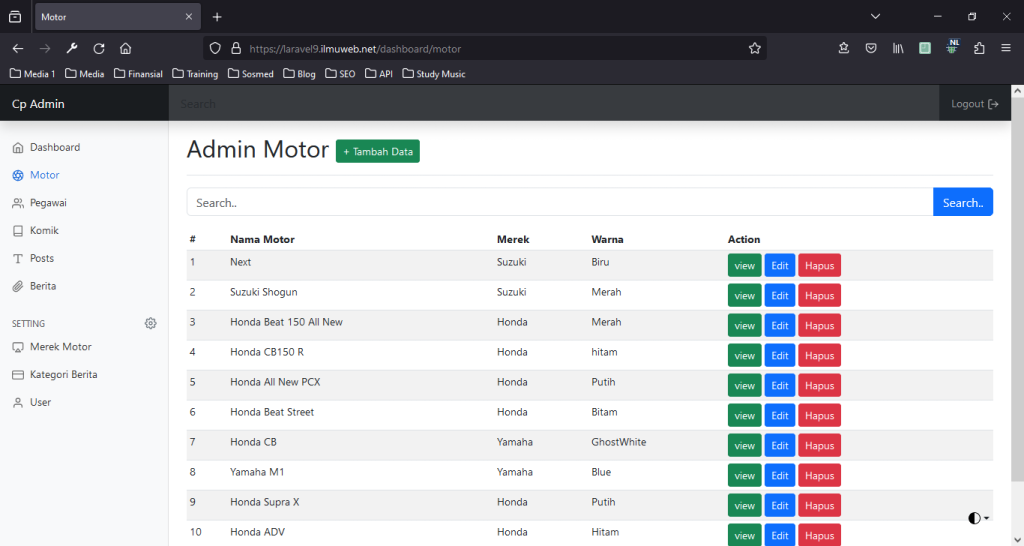Click the Tambah Data button
This screenshot has height=546, width=1024.
coord(377,151)
